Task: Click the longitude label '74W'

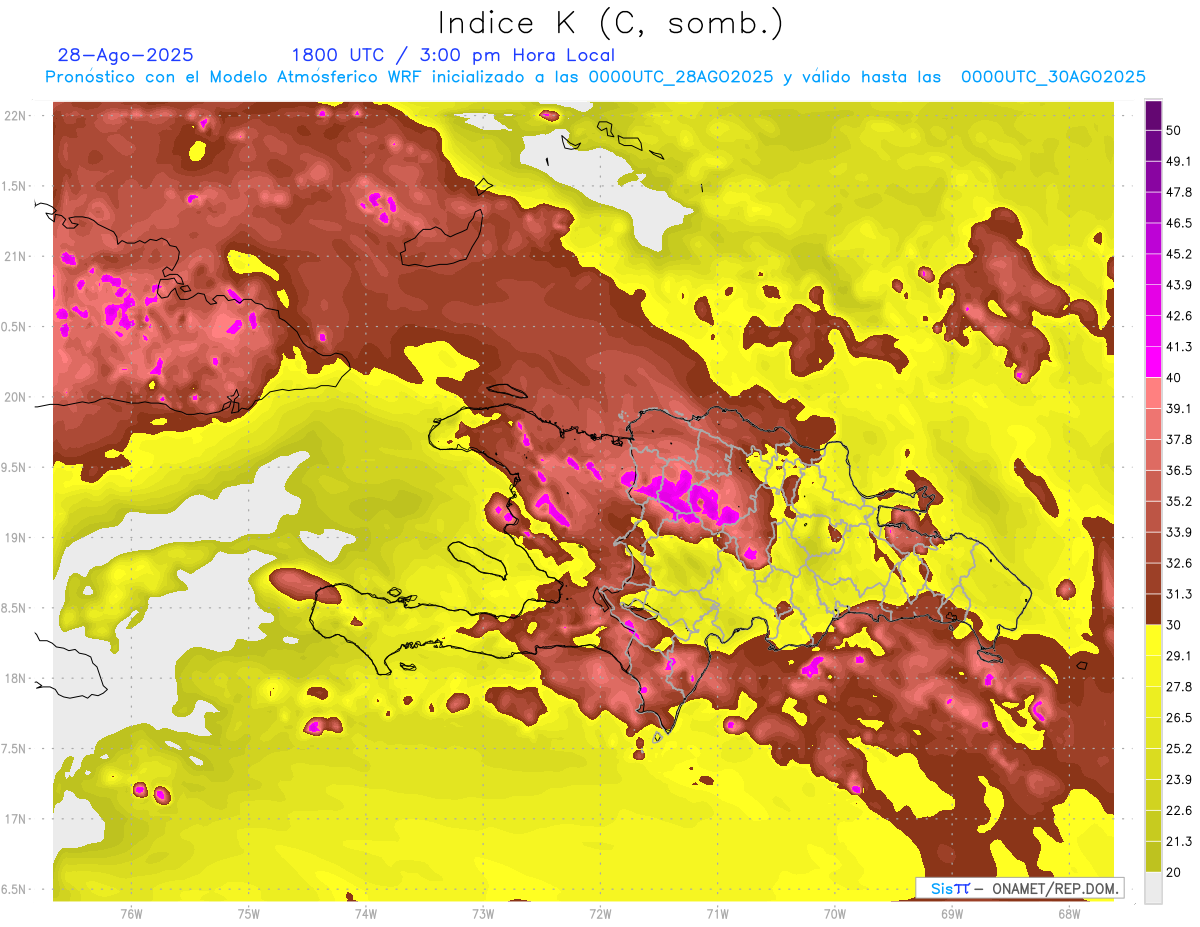Action: point(366,913)
